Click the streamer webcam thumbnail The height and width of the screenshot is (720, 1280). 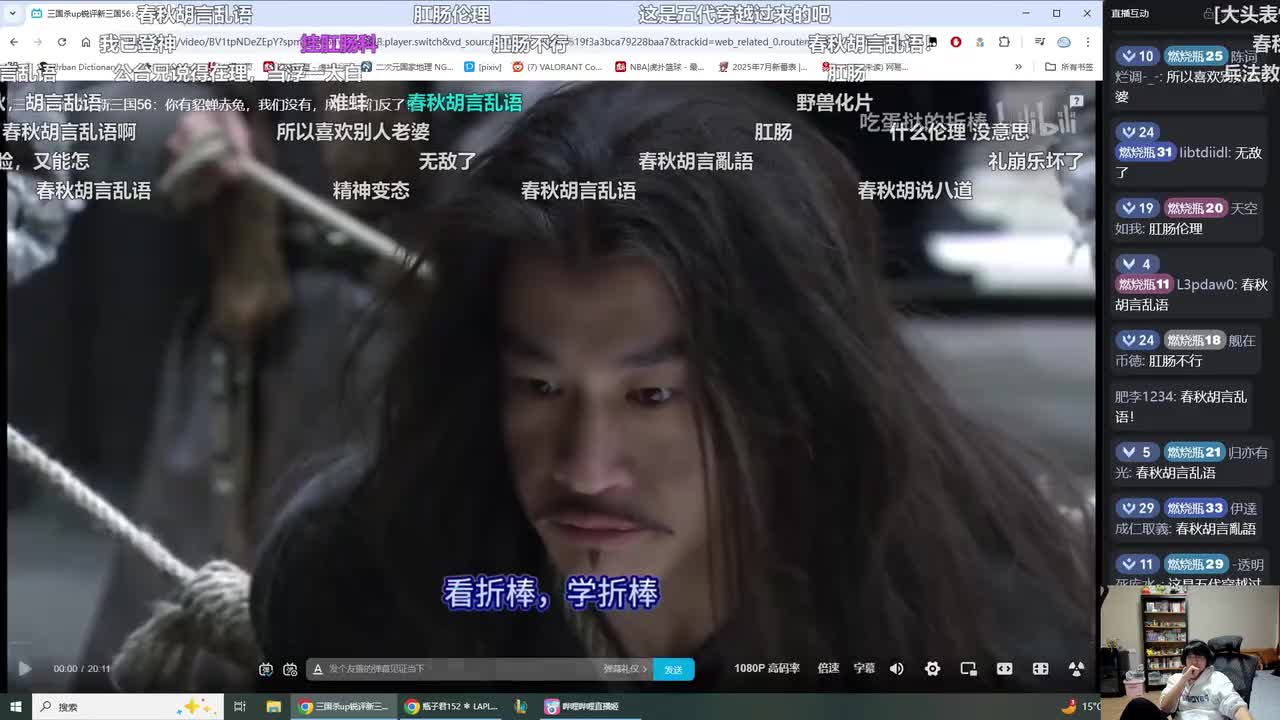(x=1189, y=653)
